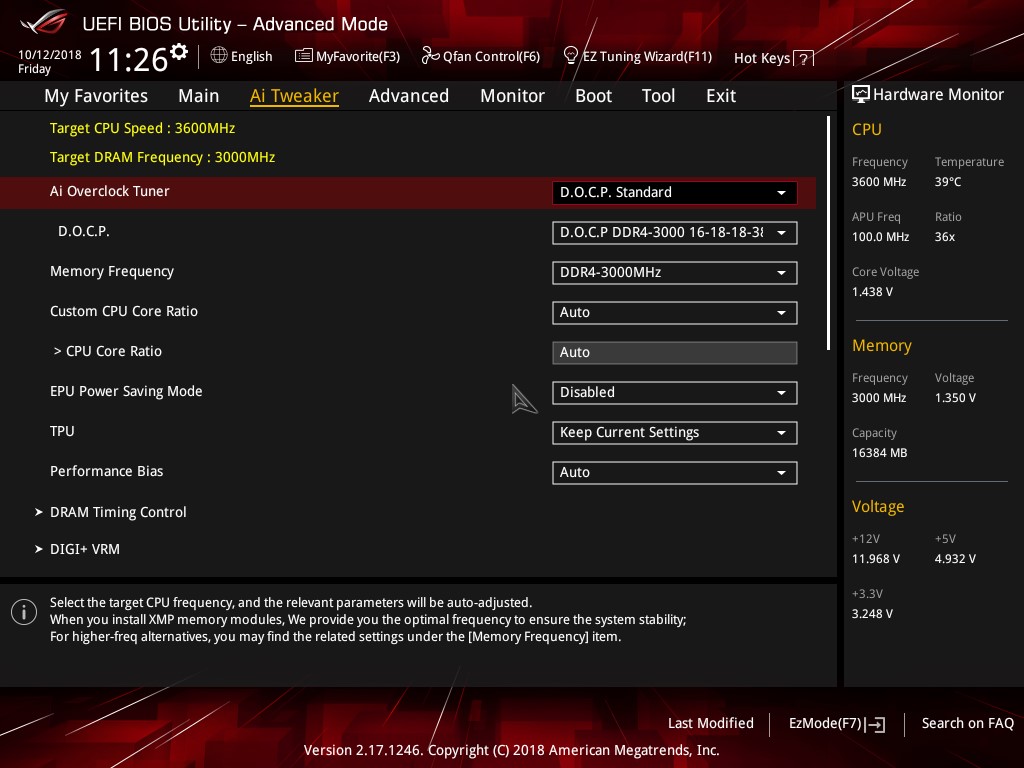Image resolution: width=1024 pixels, height=768 pixels.
Task: Open Qfan Control(F6)
Action: click(x=491, y=56)
